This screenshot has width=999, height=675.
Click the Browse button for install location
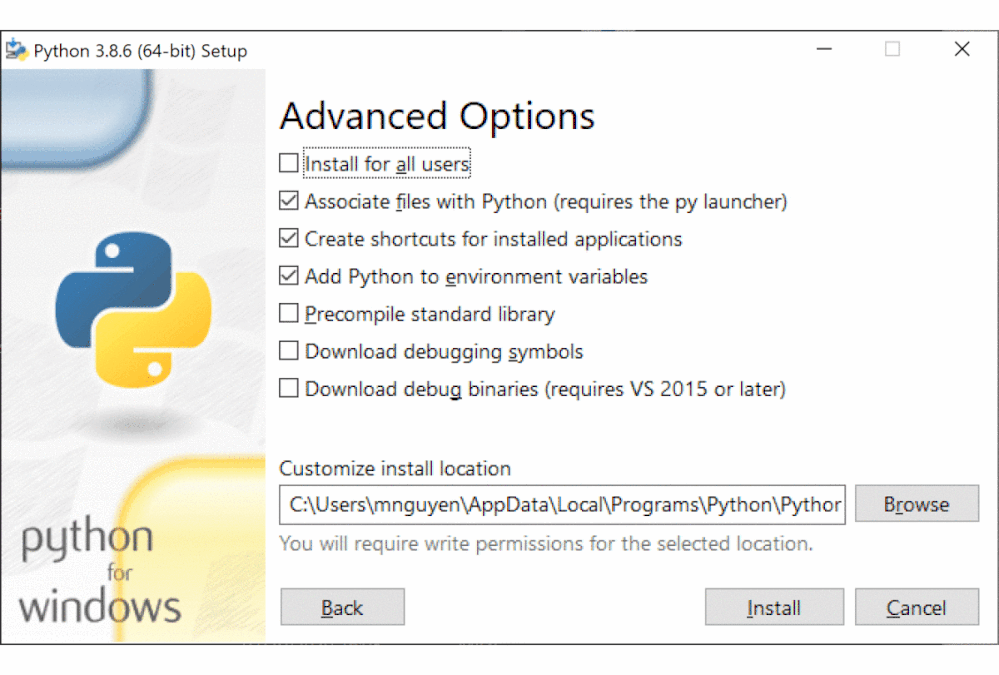[916, 505]
